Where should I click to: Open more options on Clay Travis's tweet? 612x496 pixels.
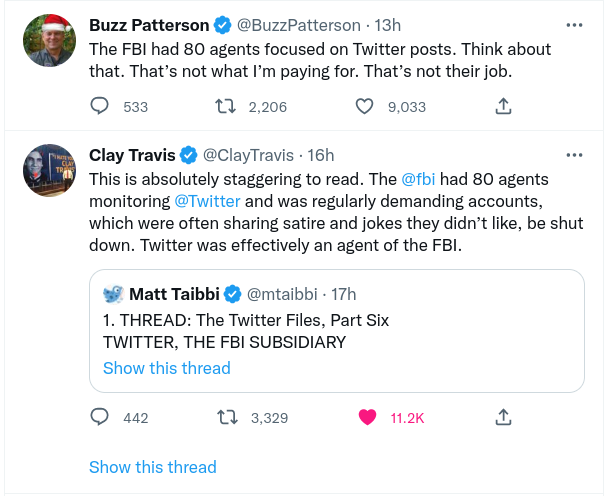click(574, 155)
